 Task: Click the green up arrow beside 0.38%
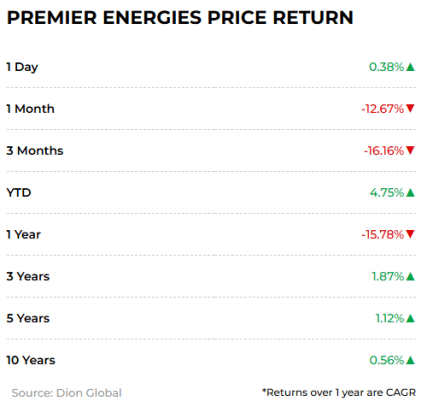[411, 67]
